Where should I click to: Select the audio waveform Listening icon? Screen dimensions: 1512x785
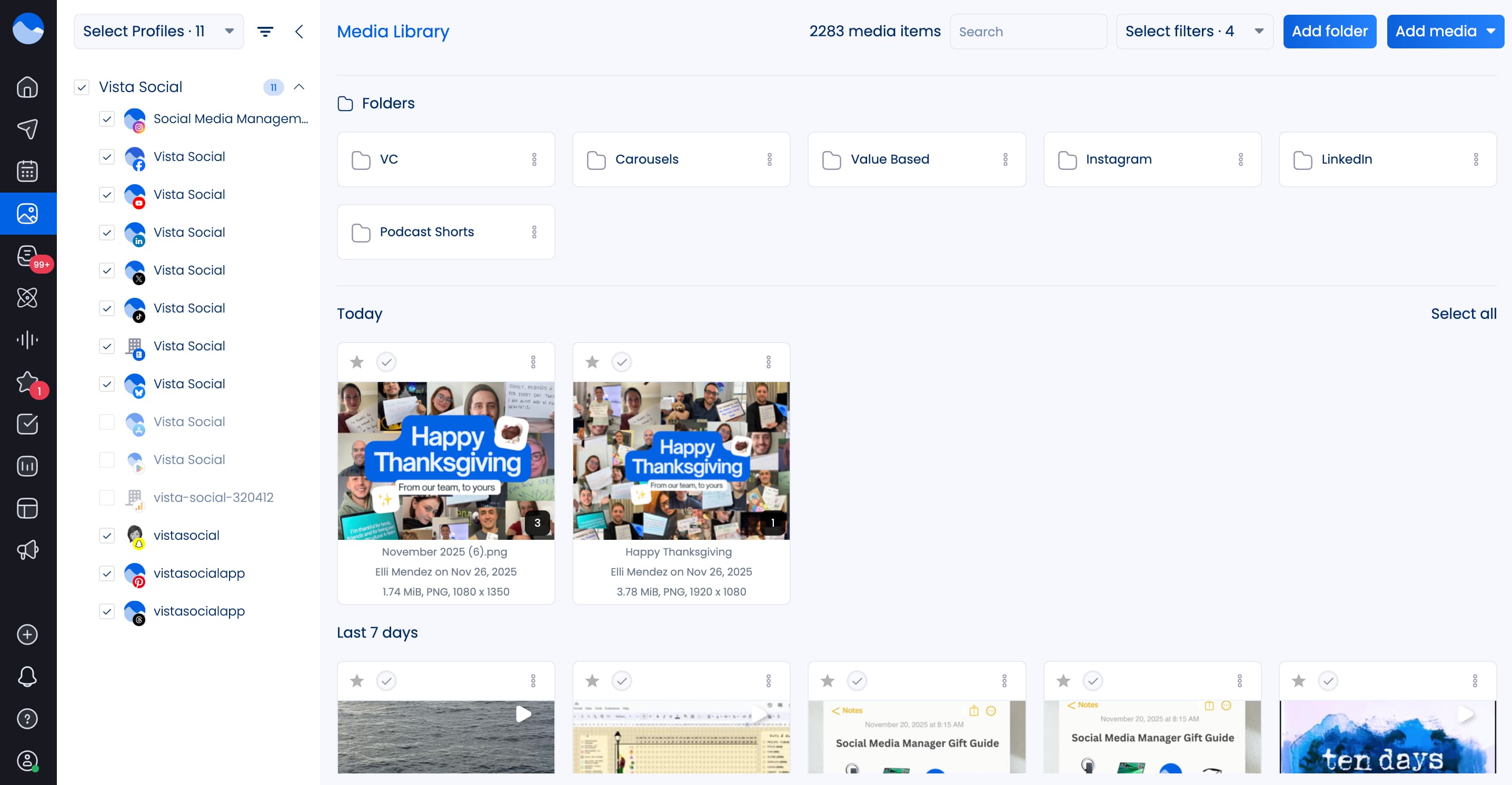tap(27, 339)
